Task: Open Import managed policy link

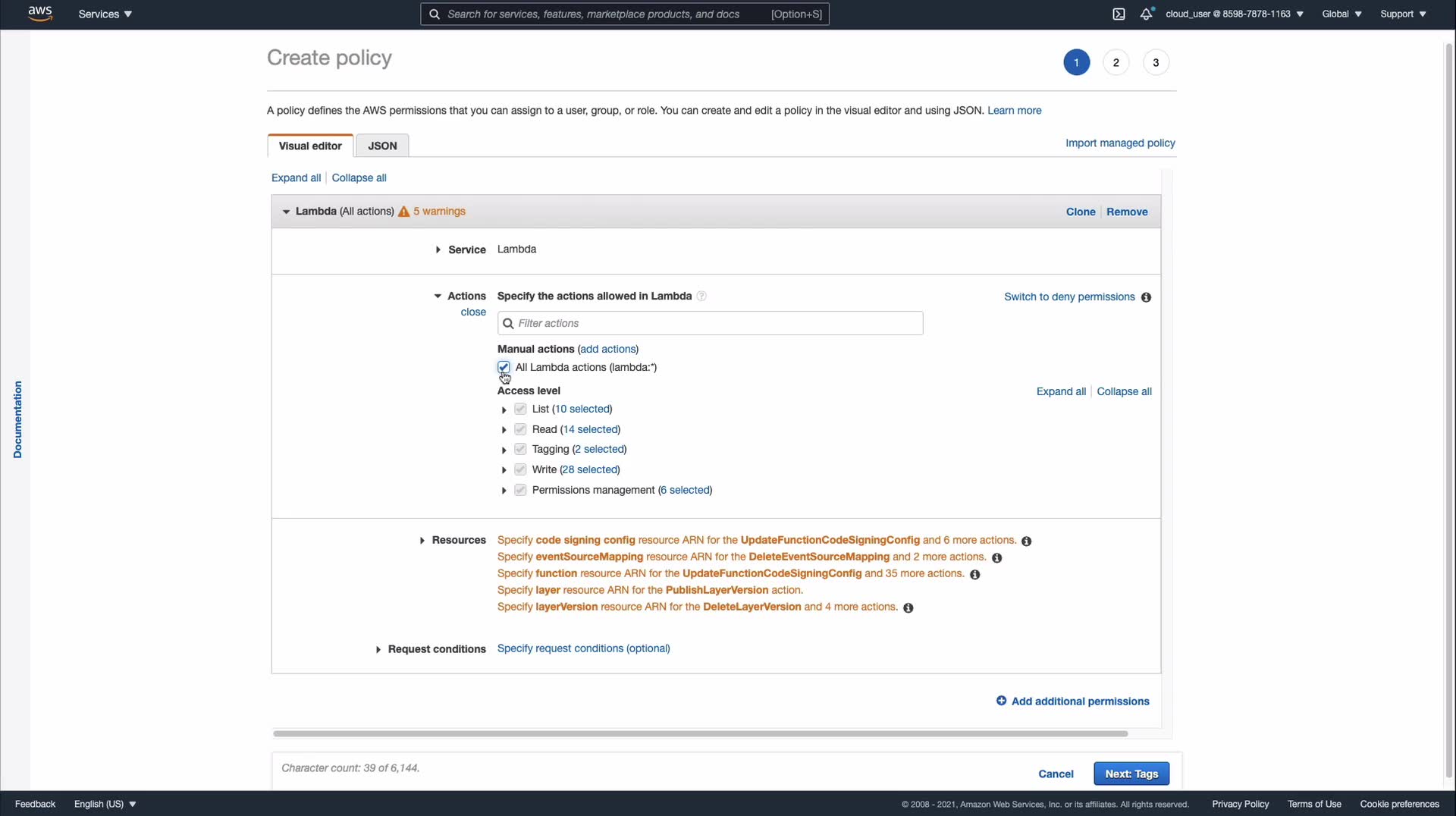Action: pyautogui.click(x=1120, y=143)
